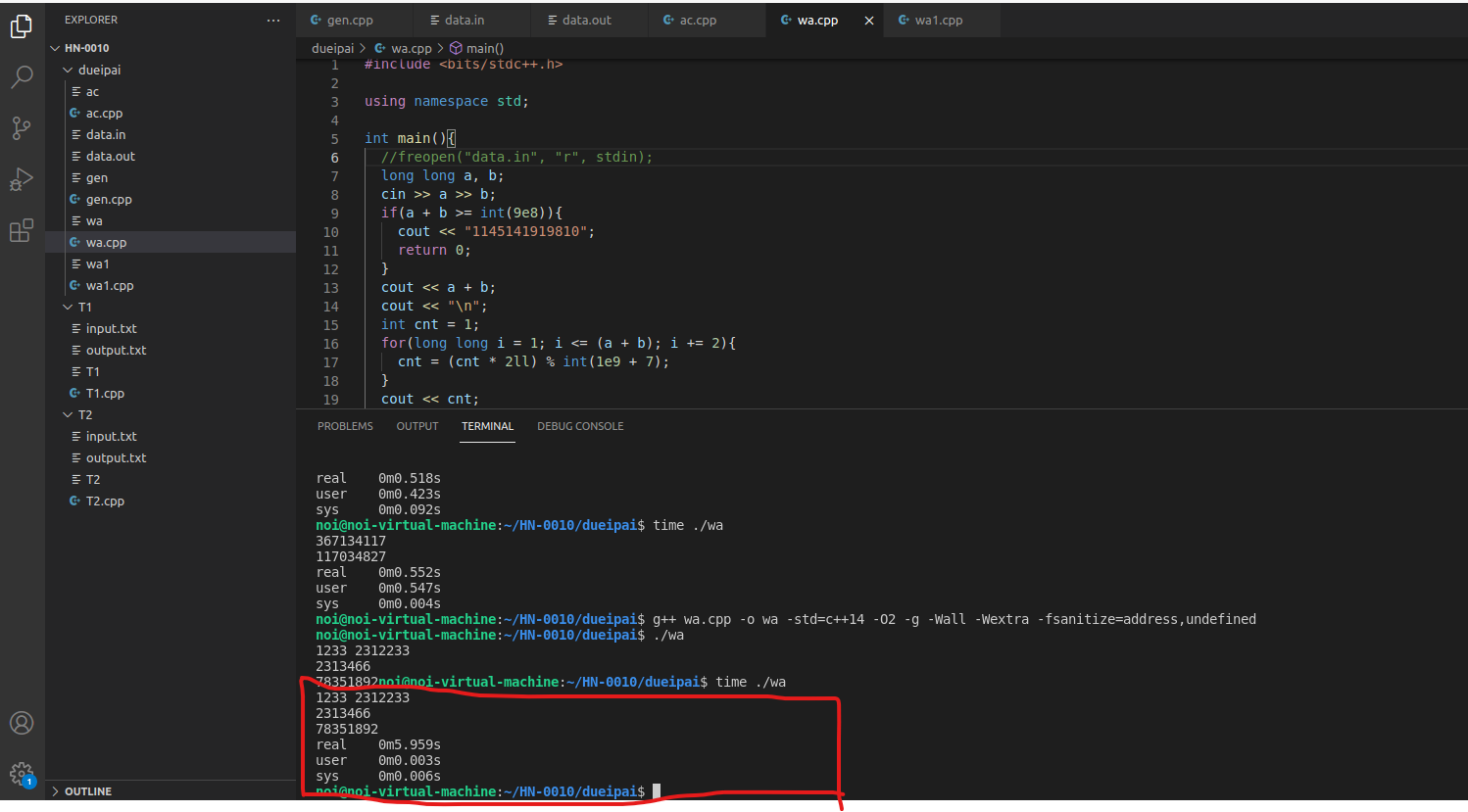Viewport: 1468px width, 812px height.
Task: Switch to the data.in tab
Action: click(x=471, y=20)
